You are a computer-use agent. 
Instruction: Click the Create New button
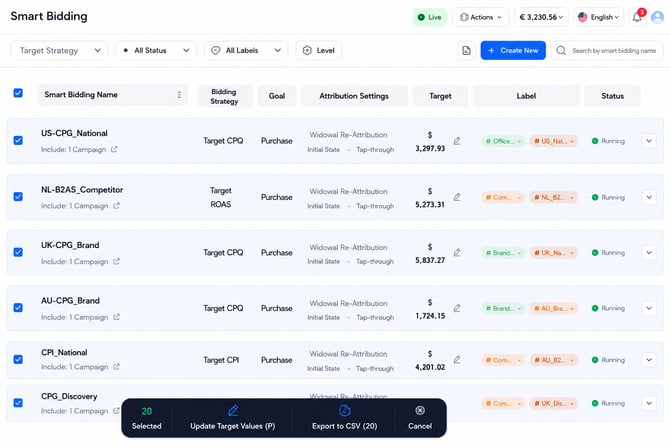513,50
